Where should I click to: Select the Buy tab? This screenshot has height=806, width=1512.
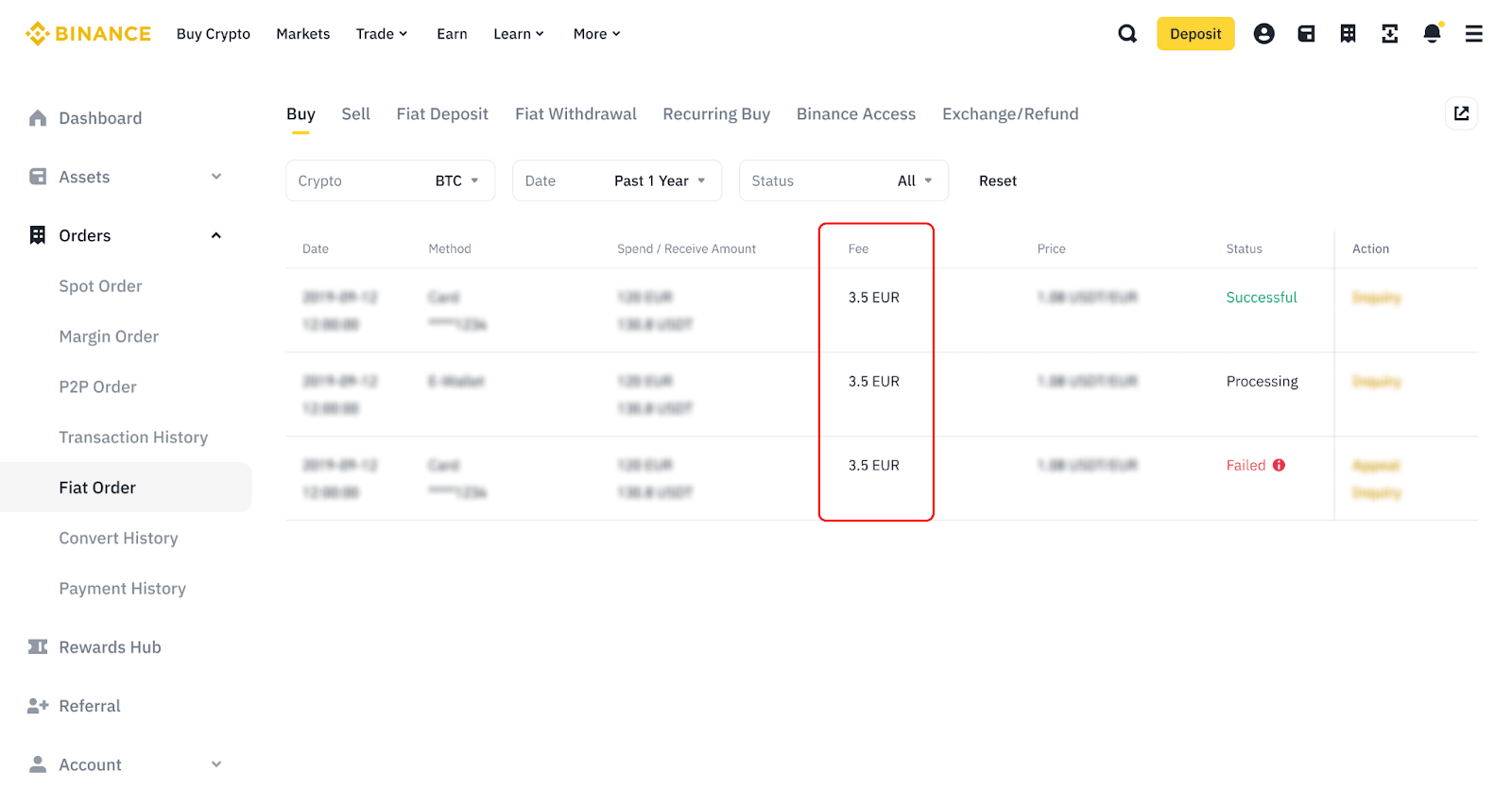(x=301, y=114)
